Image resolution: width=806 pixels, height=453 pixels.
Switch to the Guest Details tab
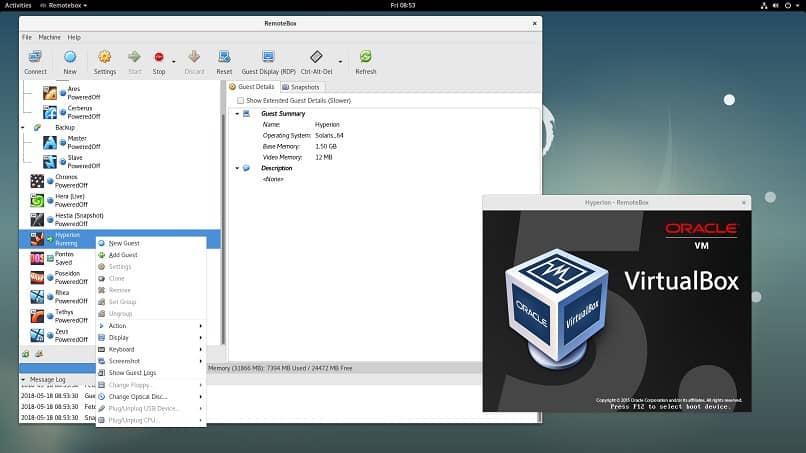pos(252,87)
